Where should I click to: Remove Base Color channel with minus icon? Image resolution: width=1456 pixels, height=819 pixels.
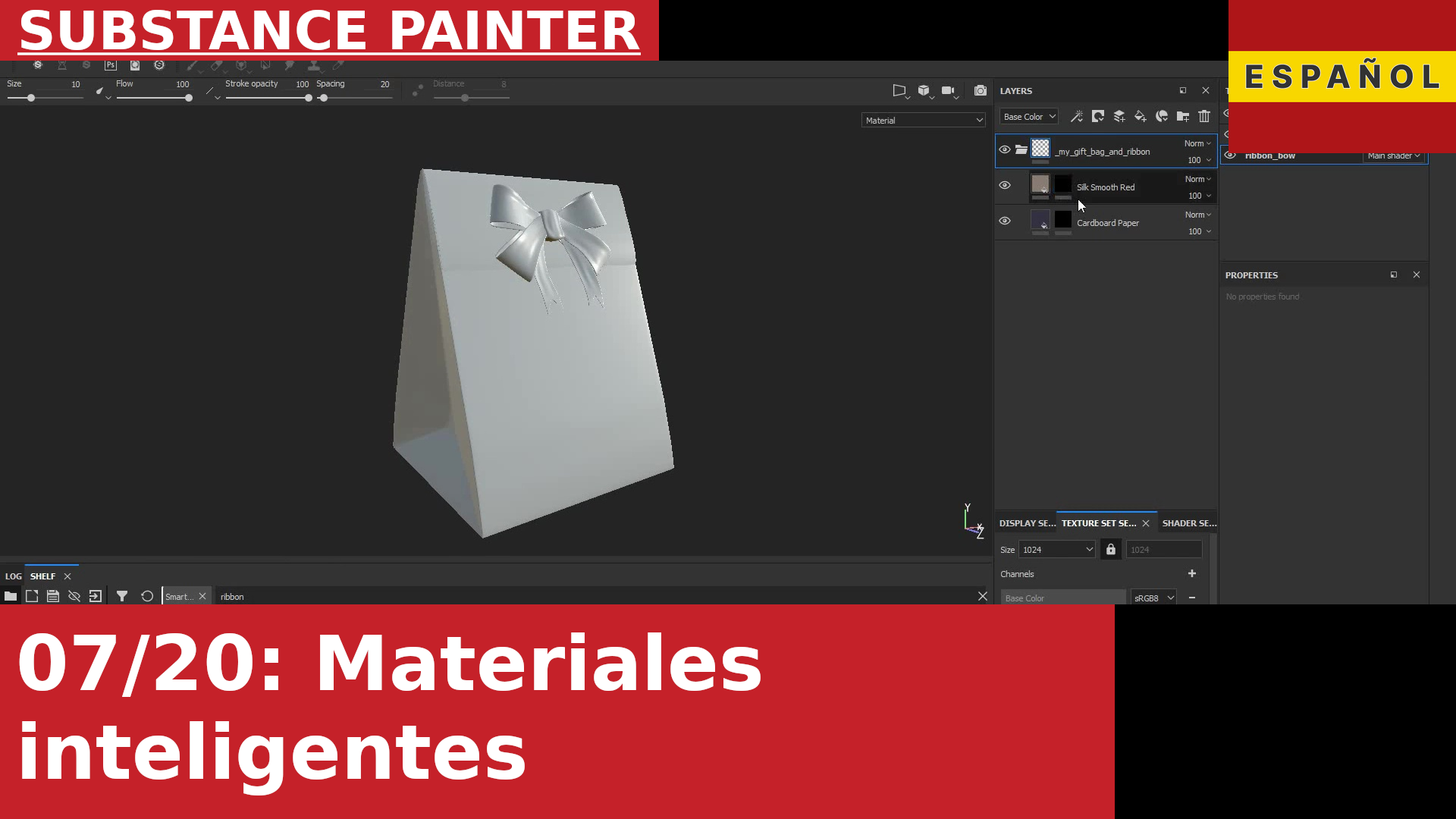[x=1192, y=598]
